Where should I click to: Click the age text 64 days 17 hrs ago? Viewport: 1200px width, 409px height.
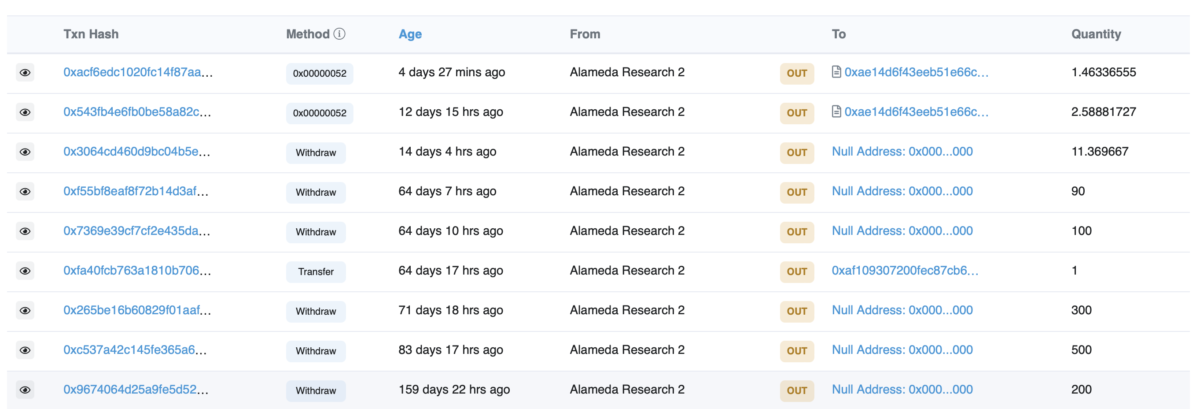coord(451,271)
